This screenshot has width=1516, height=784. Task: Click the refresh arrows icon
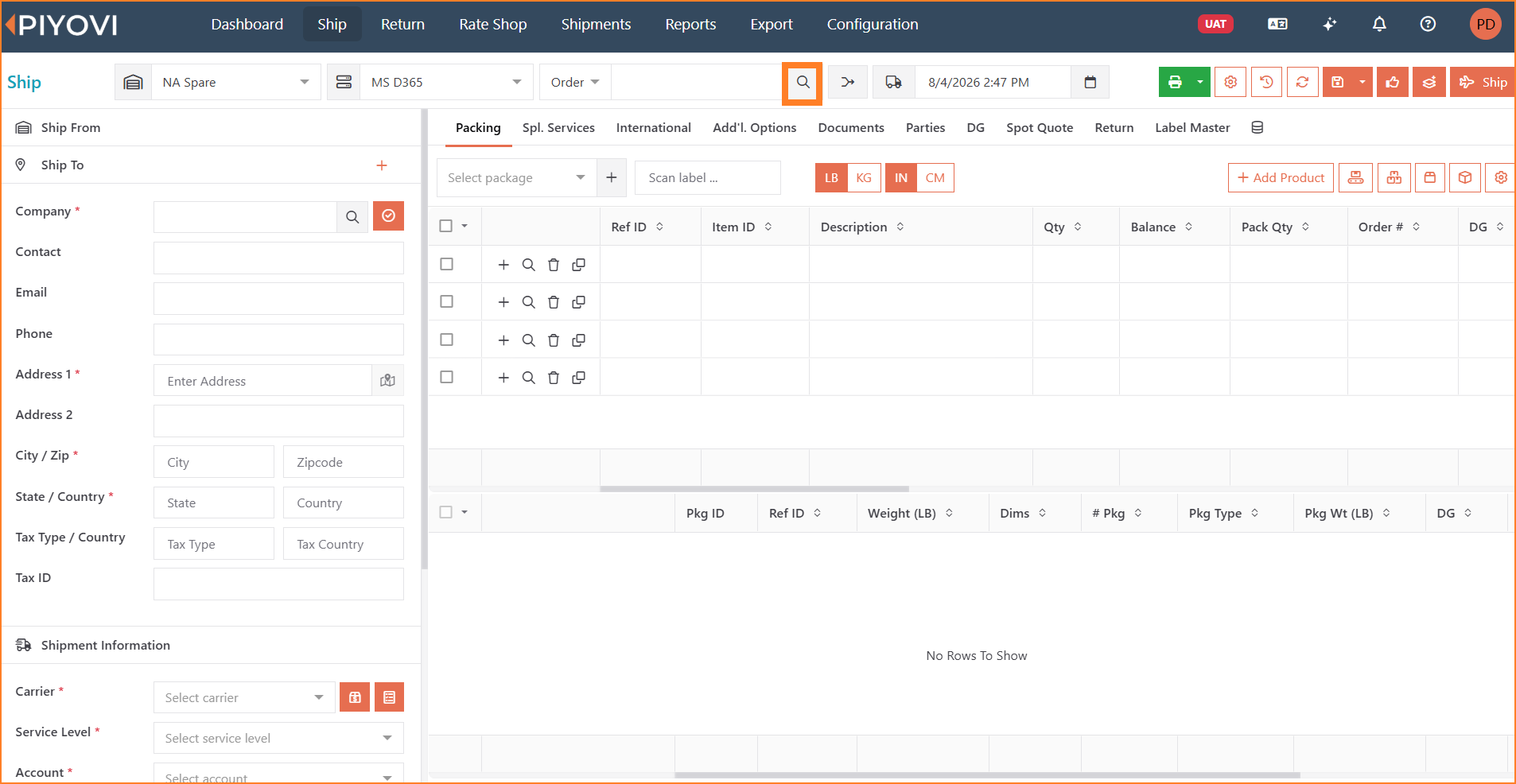(1302, 83)
